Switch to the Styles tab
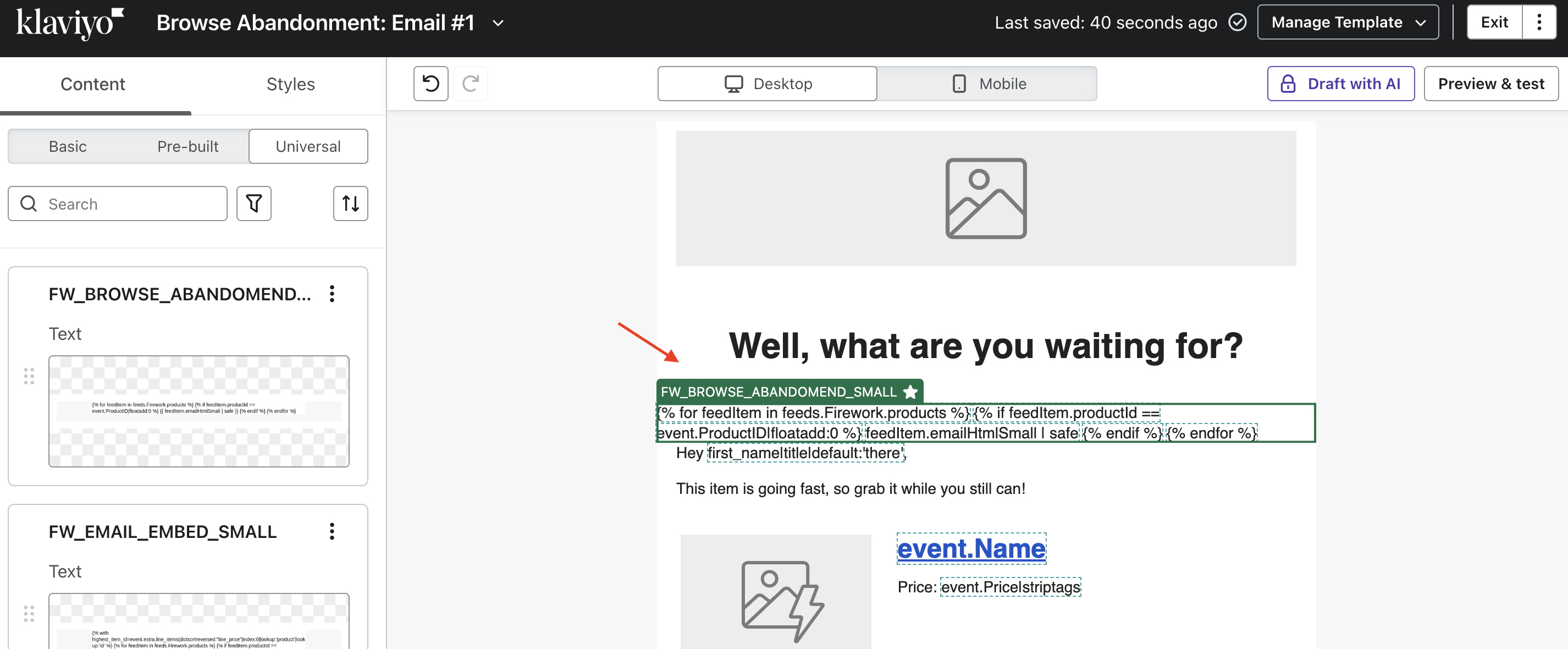The image size is (1568, 649). click(x=290, y=84)
